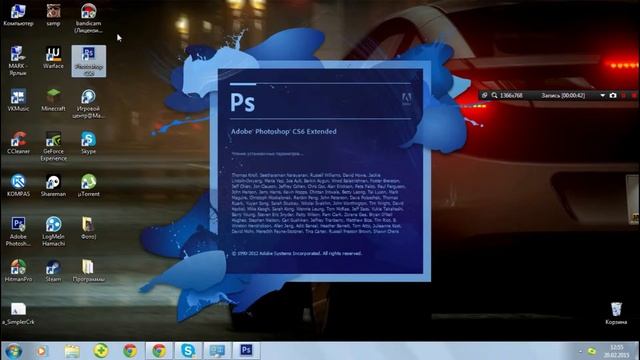The height and width of the screenshot is (360, 640).
Task: Select the Программы folder on desktop
Action: [x=88, y=271]
